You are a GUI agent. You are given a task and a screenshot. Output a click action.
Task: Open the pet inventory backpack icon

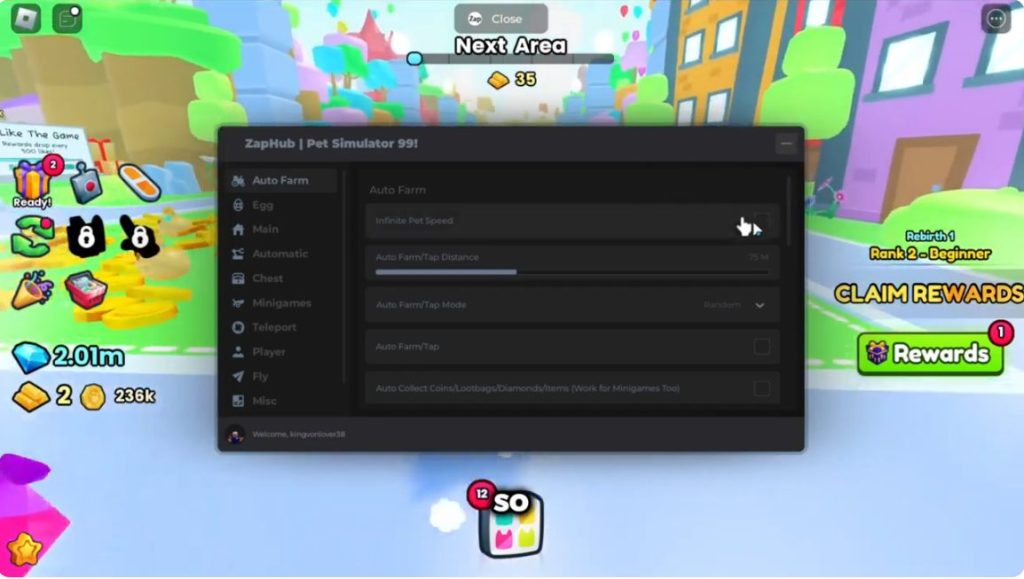point(510,524)
